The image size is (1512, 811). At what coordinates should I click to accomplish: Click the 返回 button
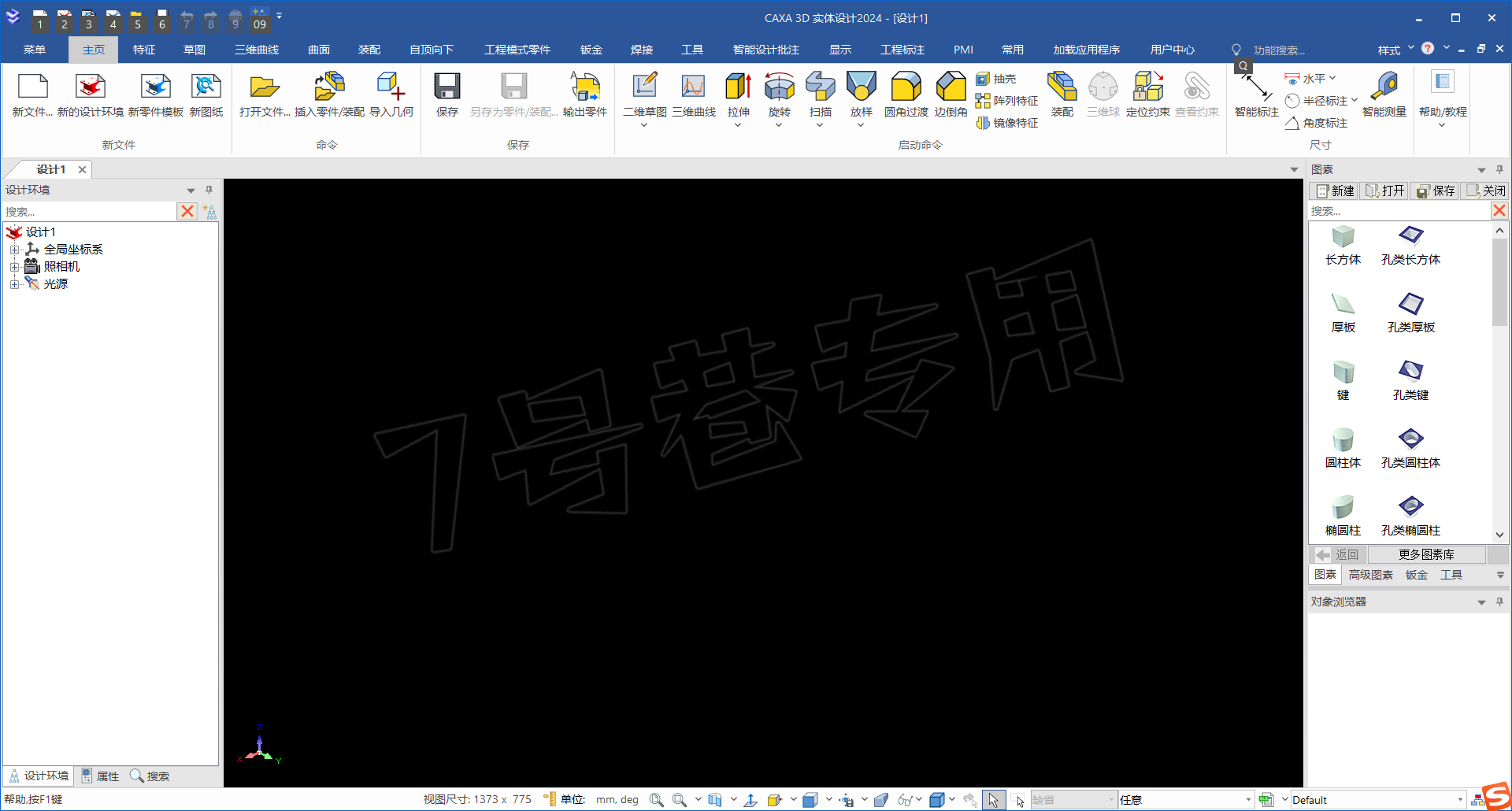point(1337,554)
